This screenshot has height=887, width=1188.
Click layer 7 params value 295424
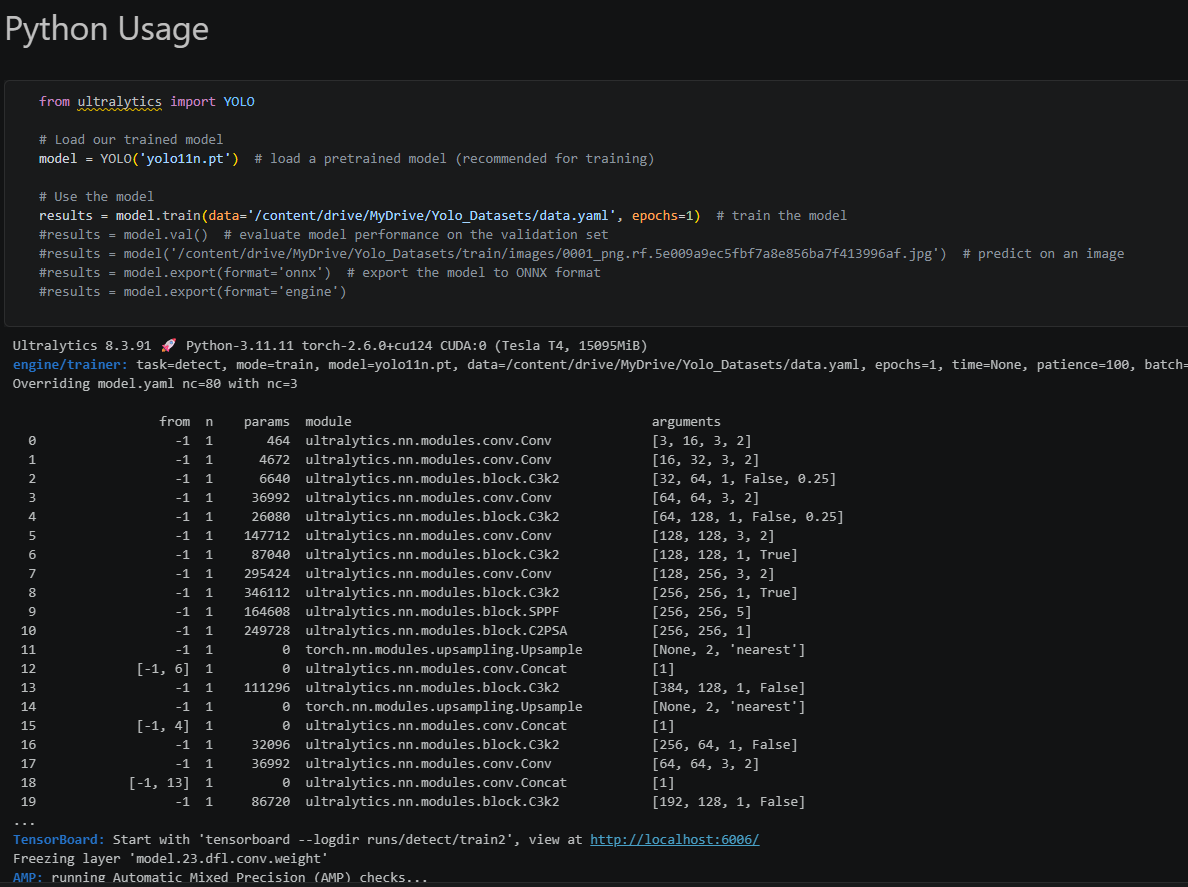point(267,573)
